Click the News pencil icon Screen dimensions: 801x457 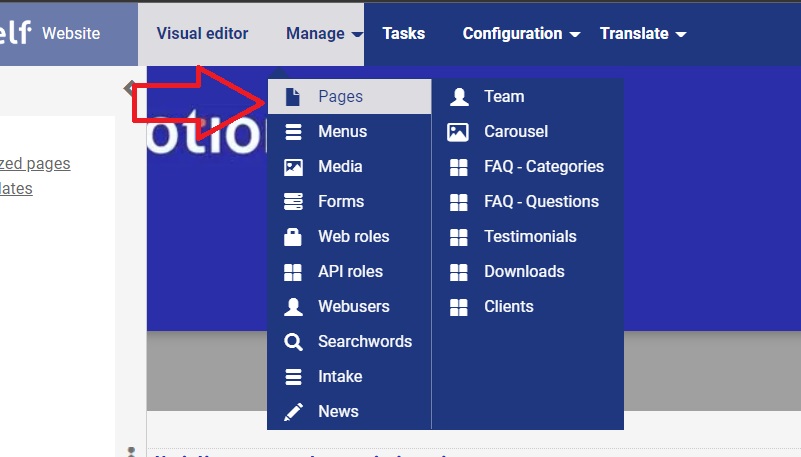coord(293,412)
